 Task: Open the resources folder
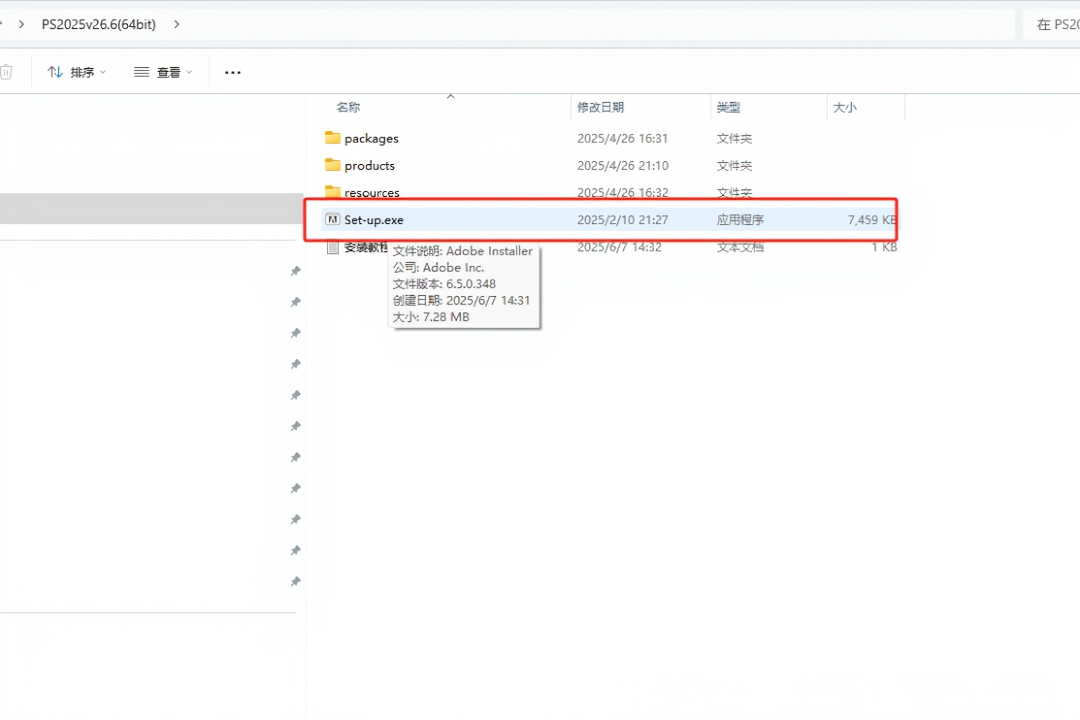pos(372,192)
